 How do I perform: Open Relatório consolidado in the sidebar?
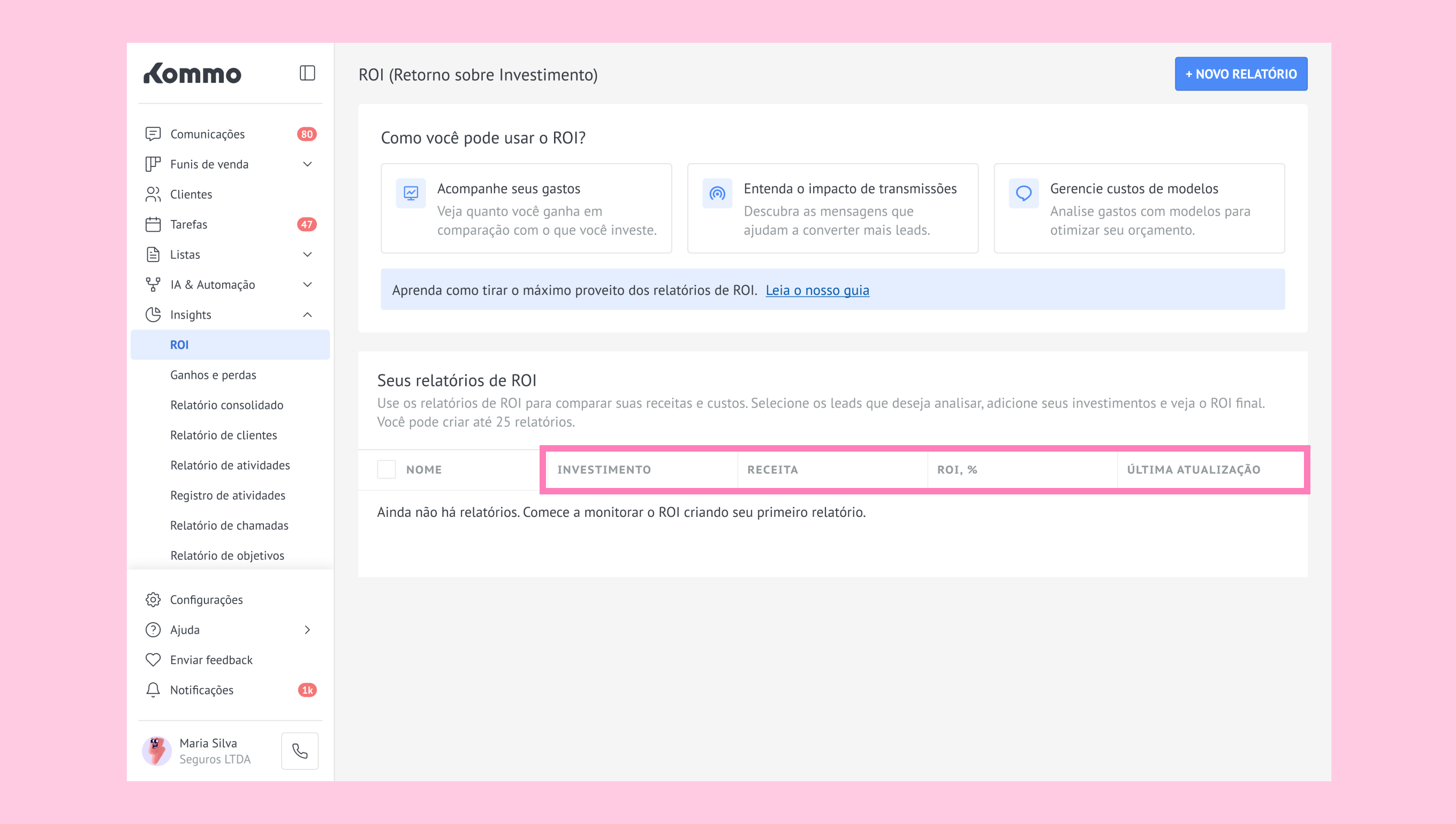pos(226,405)
